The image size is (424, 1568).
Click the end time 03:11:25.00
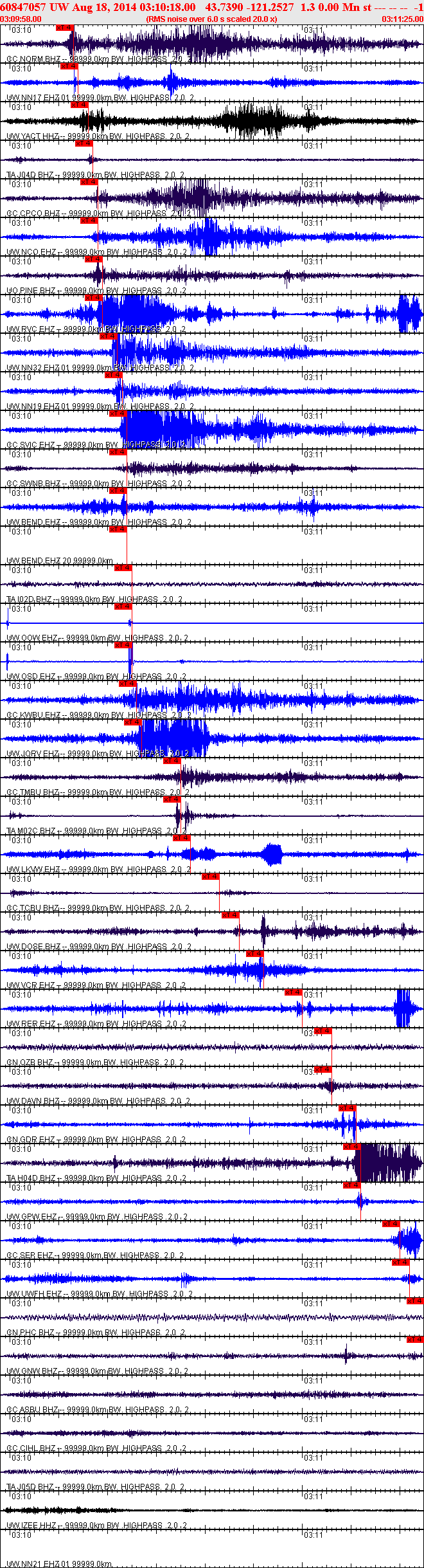tap(403, 19)
